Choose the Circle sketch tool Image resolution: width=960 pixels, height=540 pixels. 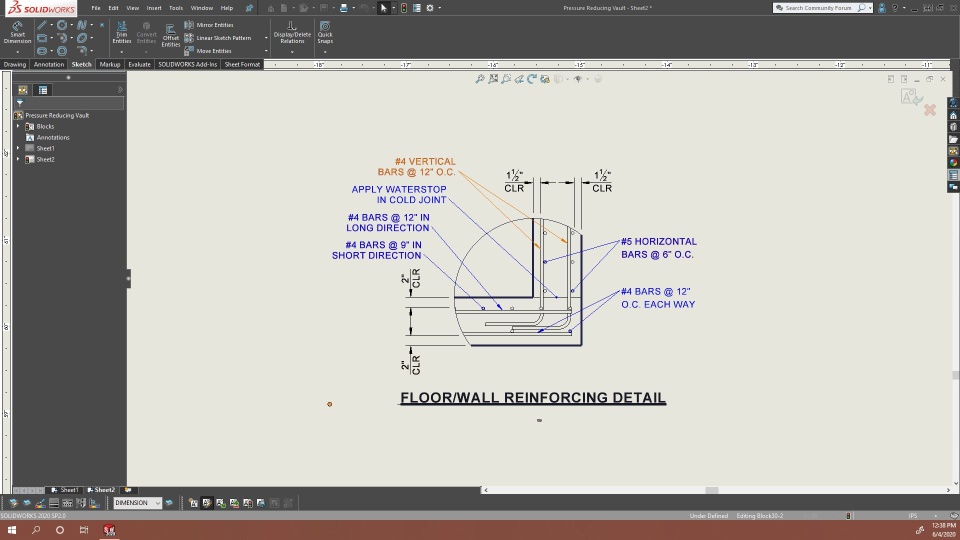pyautogui.click(x=62, y=25)
